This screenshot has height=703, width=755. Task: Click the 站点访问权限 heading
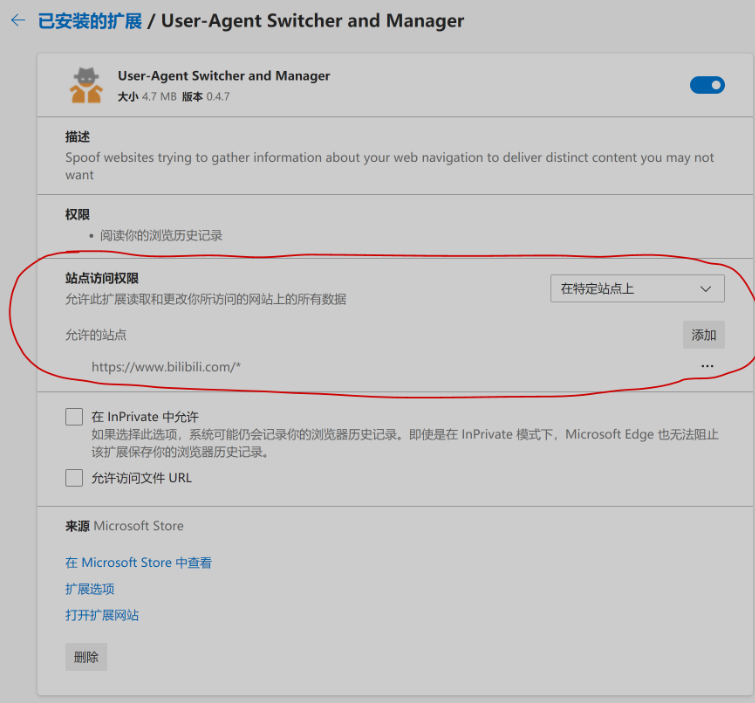102,278
